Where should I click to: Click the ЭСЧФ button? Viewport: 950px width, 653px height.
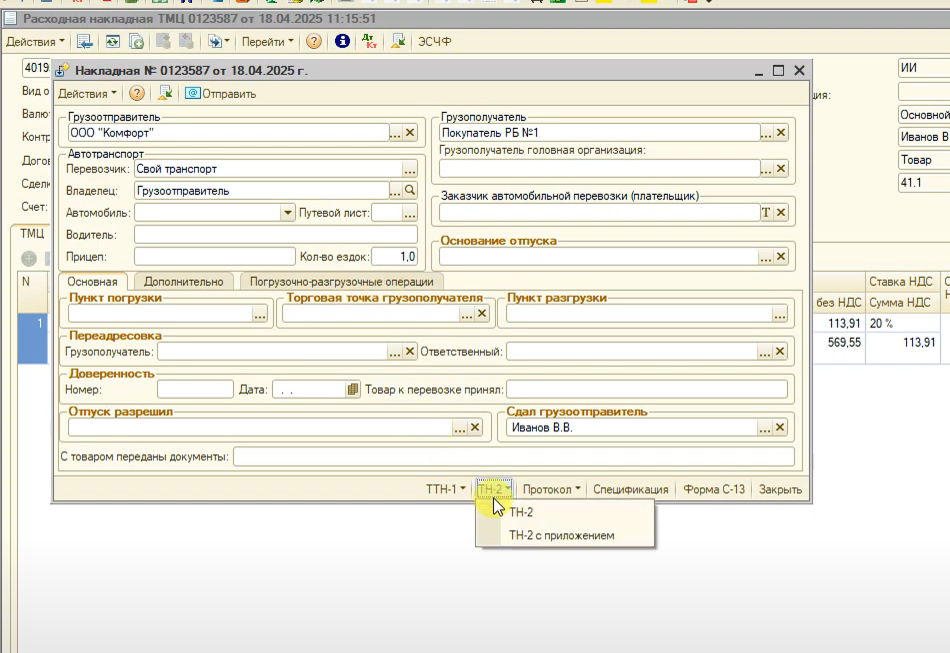pos(435,42)
